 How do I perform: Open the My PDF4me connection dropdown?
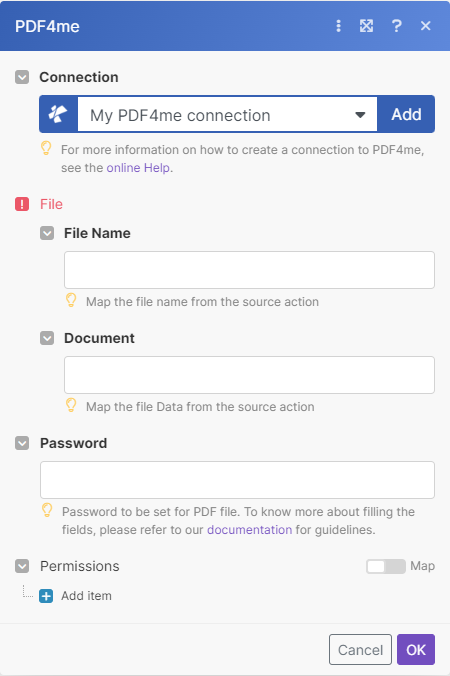point(227,115)
